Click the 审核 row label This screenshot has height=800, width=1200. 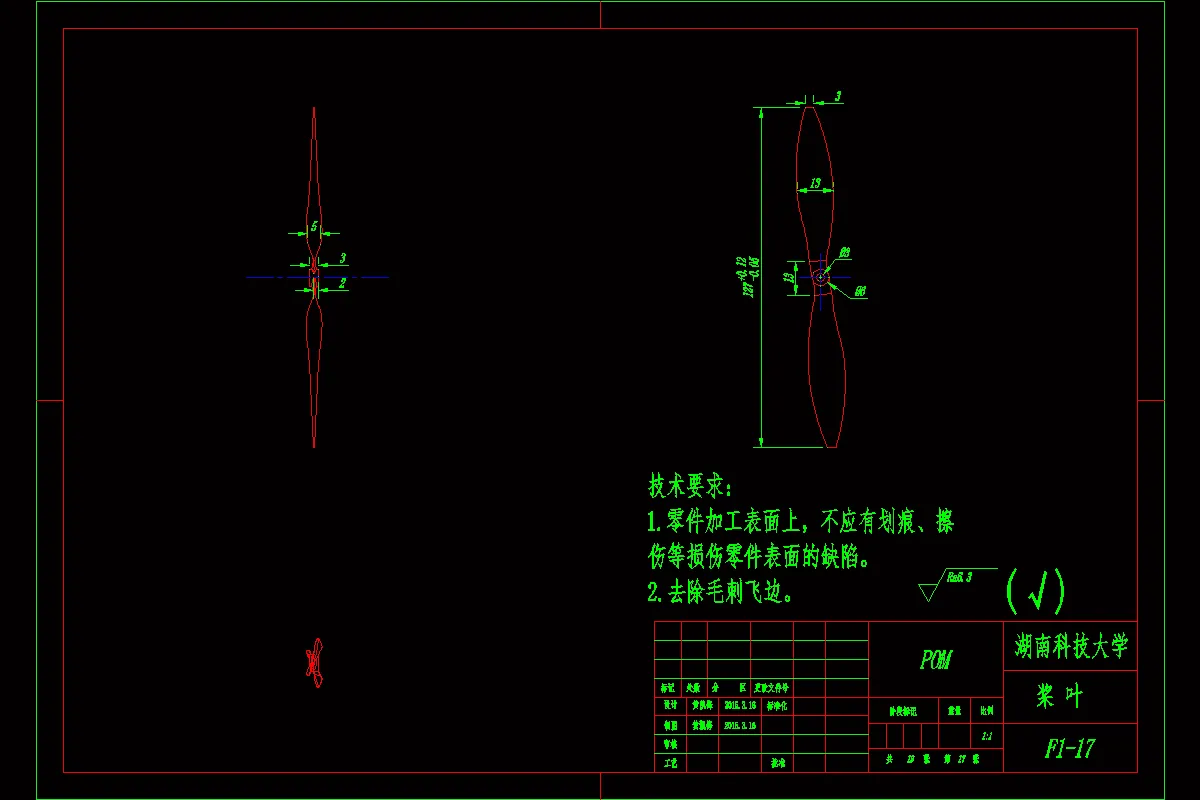tap(669, 744)
